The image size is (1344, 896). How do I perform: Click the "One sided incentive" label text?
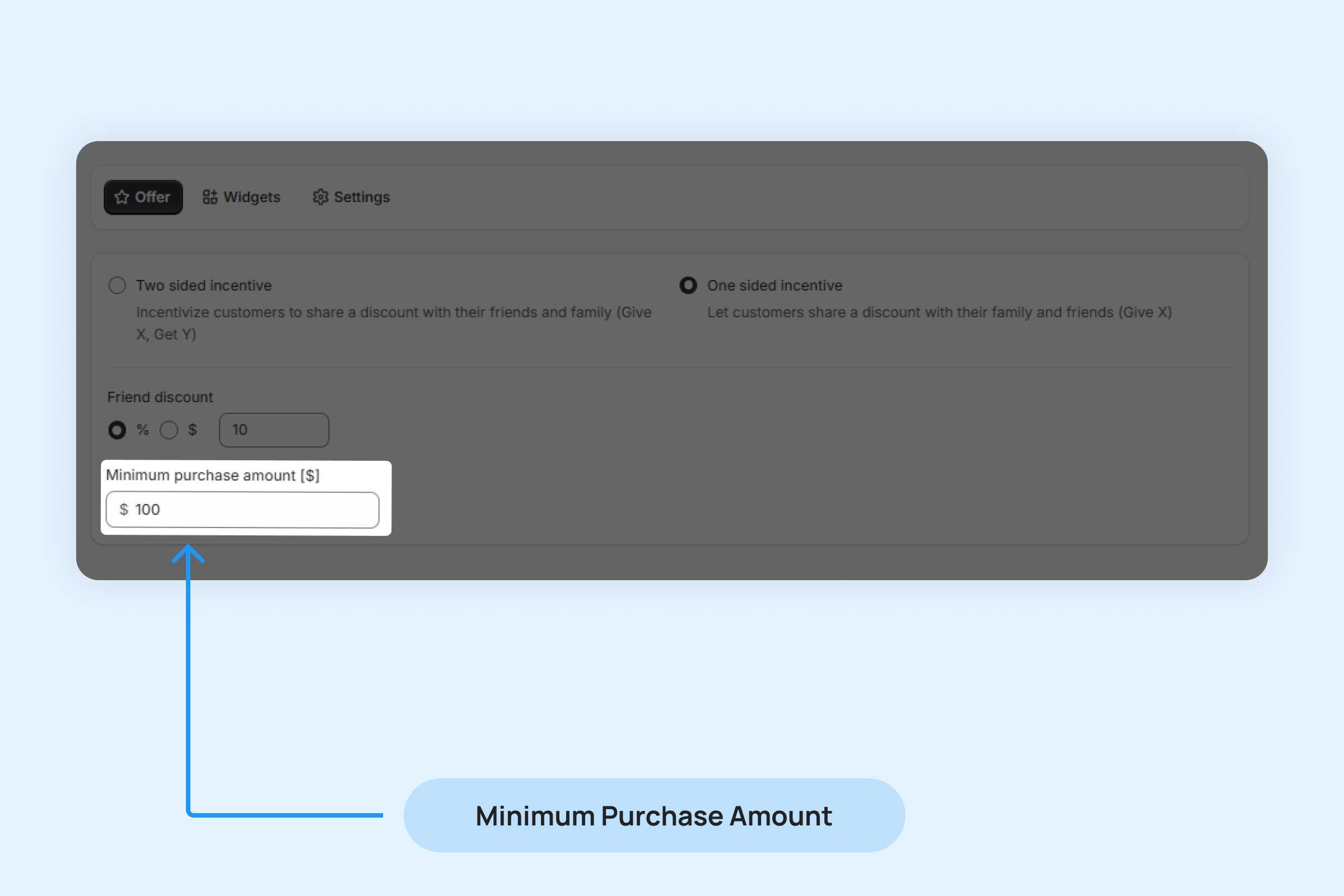coord(774,285)
